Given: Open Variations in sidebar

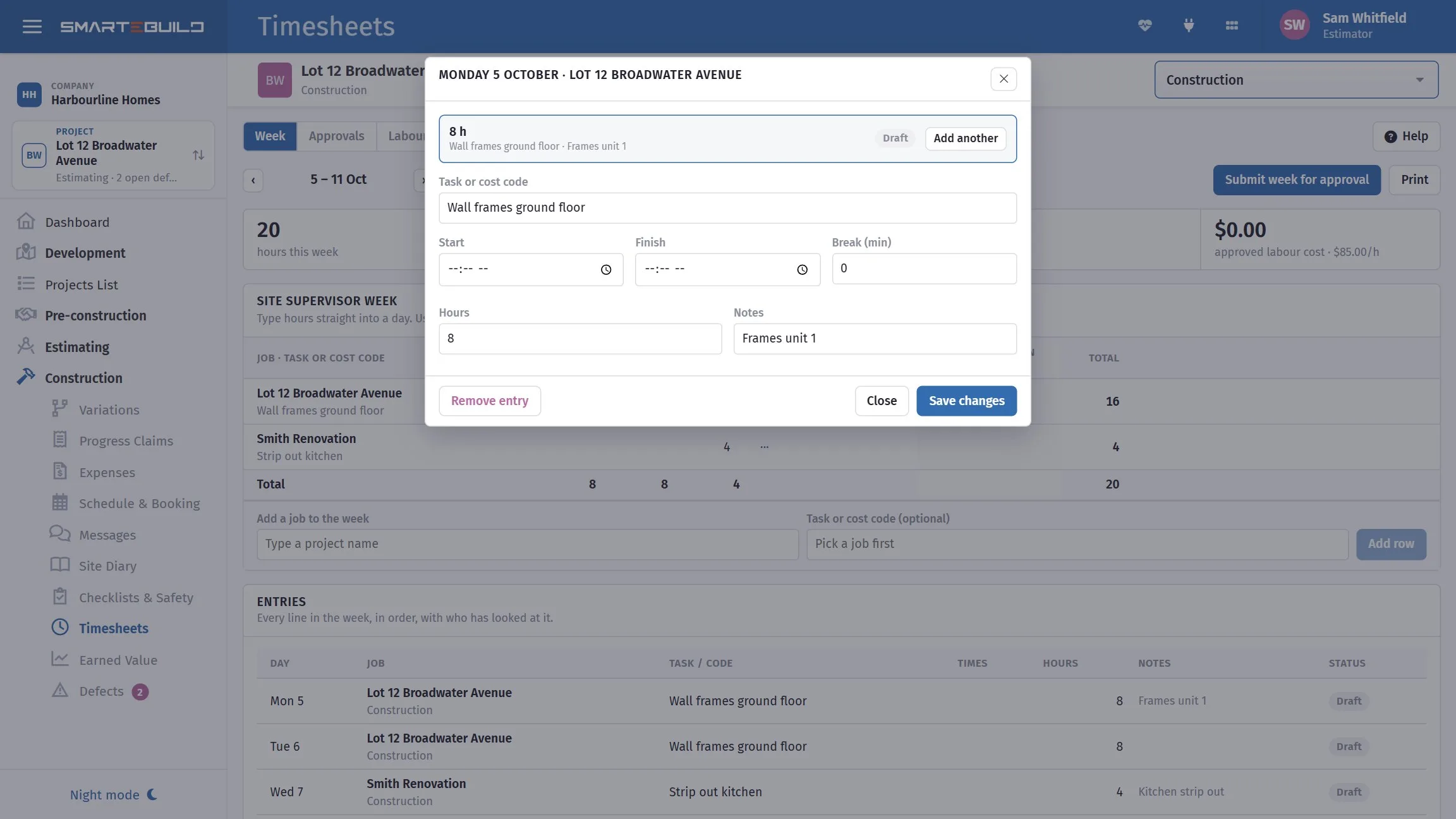Looking at the screenshot, I should [x=109, y=410].
